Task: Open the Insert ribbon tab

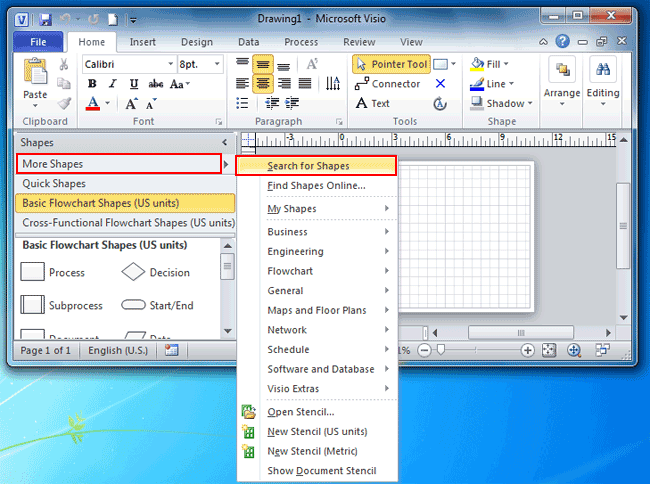Action: 143,42
